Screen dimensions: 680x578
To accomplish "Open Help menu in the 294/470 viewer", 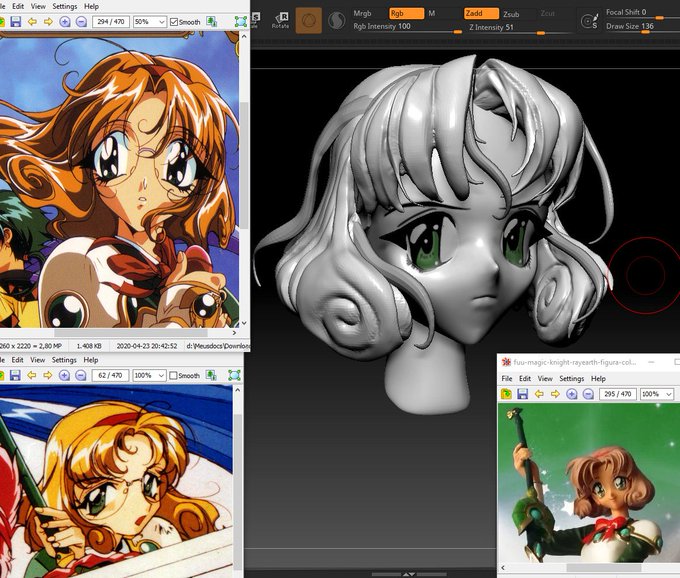I will pyautogui.click(x=91, y=6).
